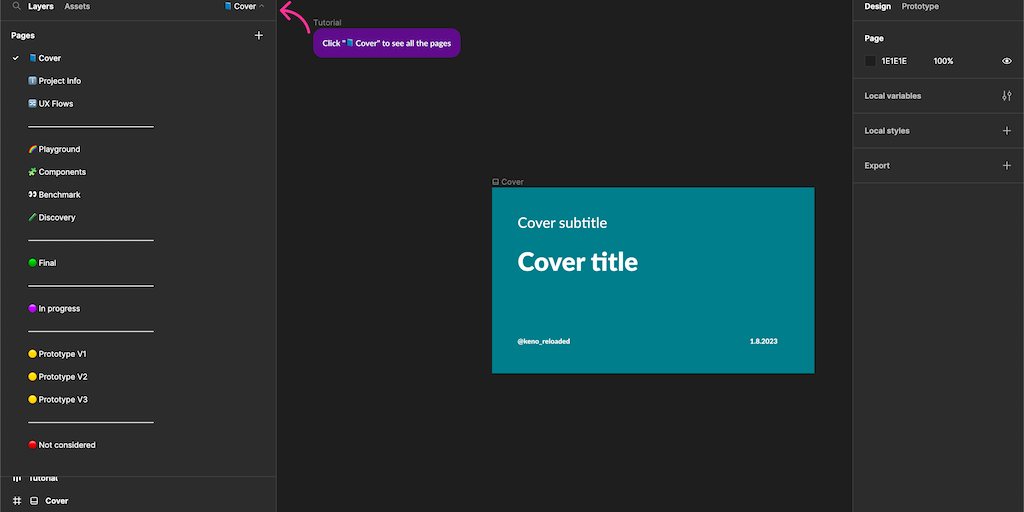Add a new page with plus icon
This screenshot has width=1024, height=512.
pos(259,35)
